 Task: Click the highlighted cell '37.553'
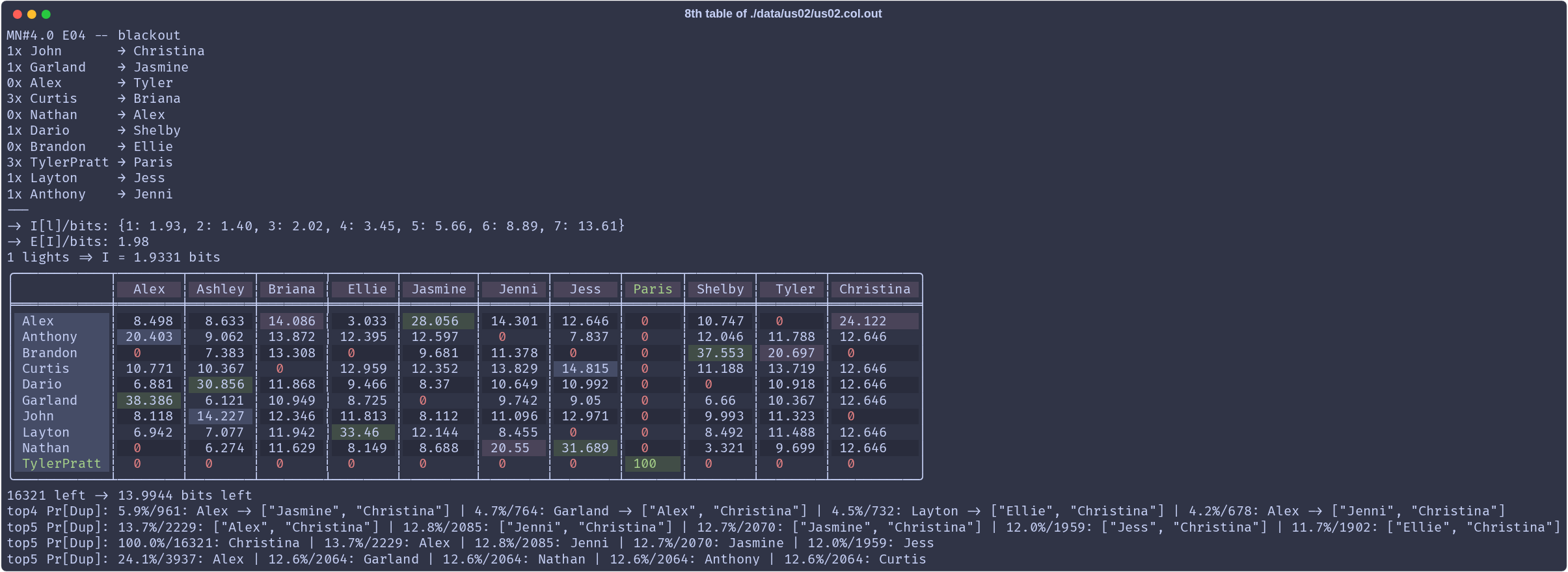[720, 353]
